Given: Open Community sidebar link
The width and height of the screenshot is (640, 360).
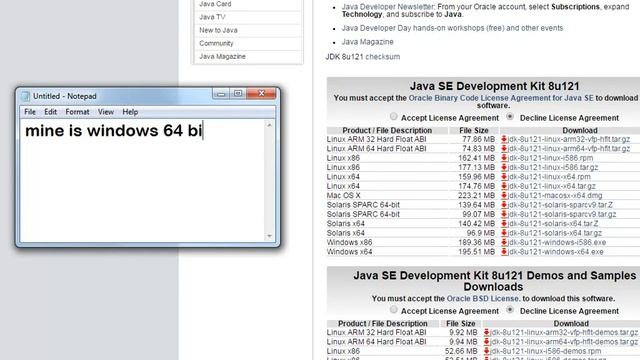Looking at the screenshot, I should (216, 43).
